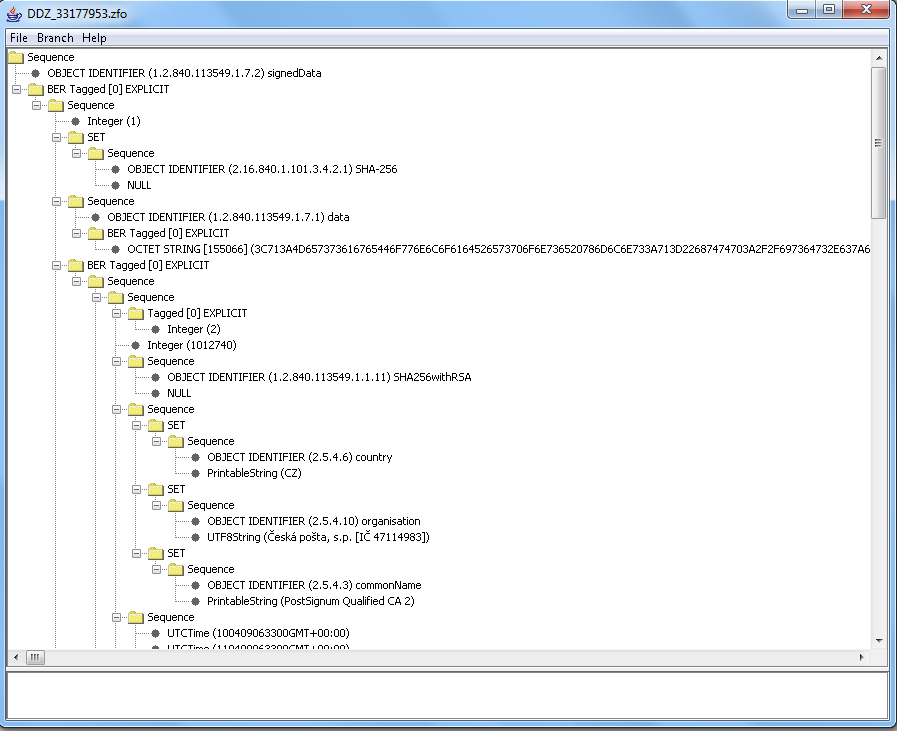Click the horizontal scrollbar right arrow
Image resolution: width=897 pixels, height=731 pixels.
(863, 657)
